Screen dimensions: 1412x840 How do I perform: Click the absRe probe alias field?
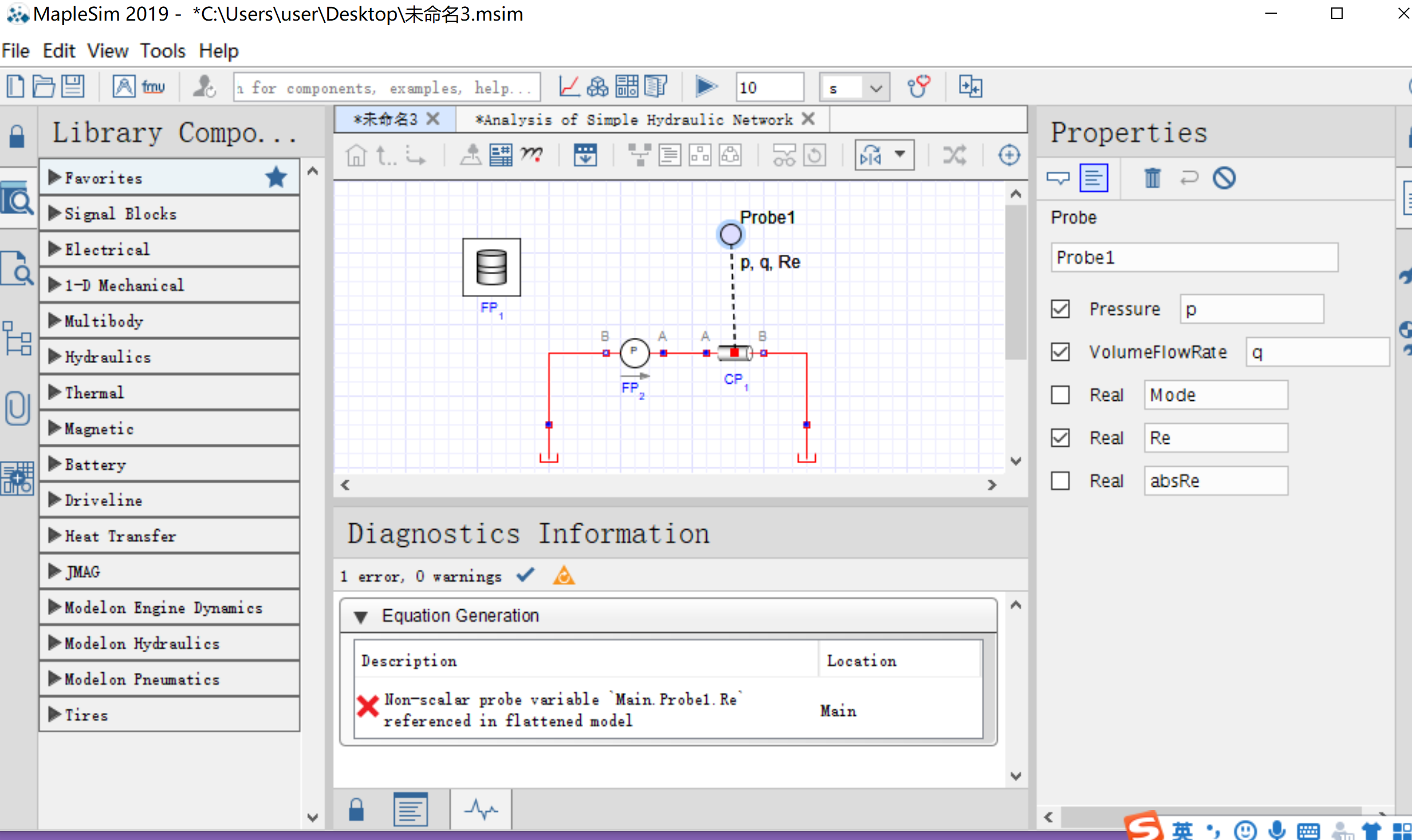pos(1216,480)
